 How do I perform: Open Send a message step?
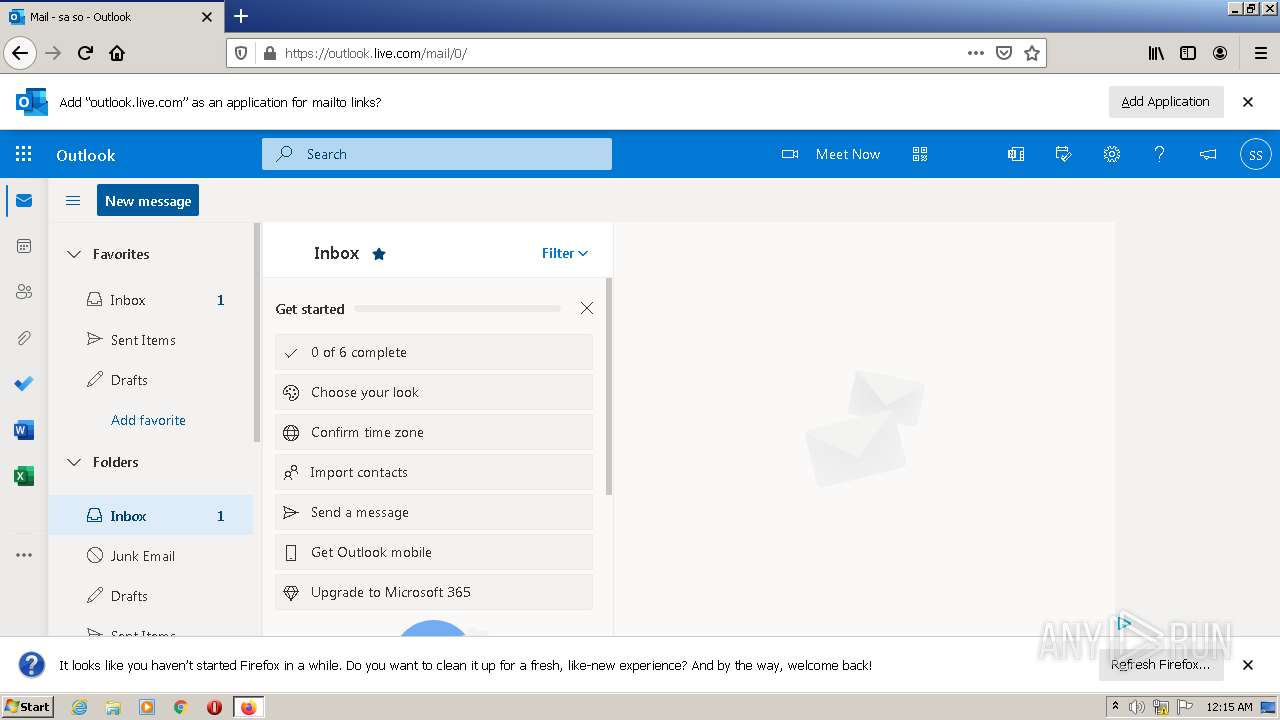pyautogui.click(x=434, y=512)
